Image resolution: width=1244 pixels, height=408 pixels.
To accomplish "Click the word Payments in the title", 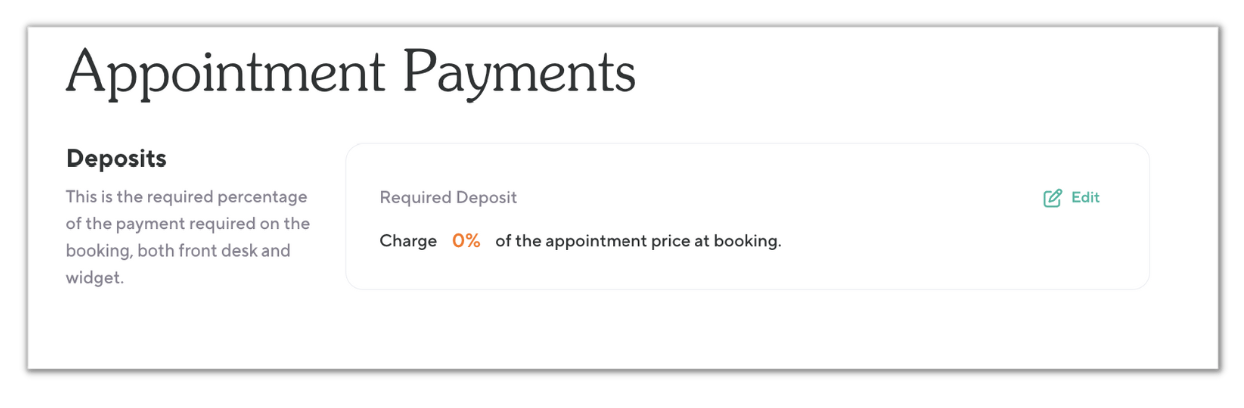I will point(519,73).
